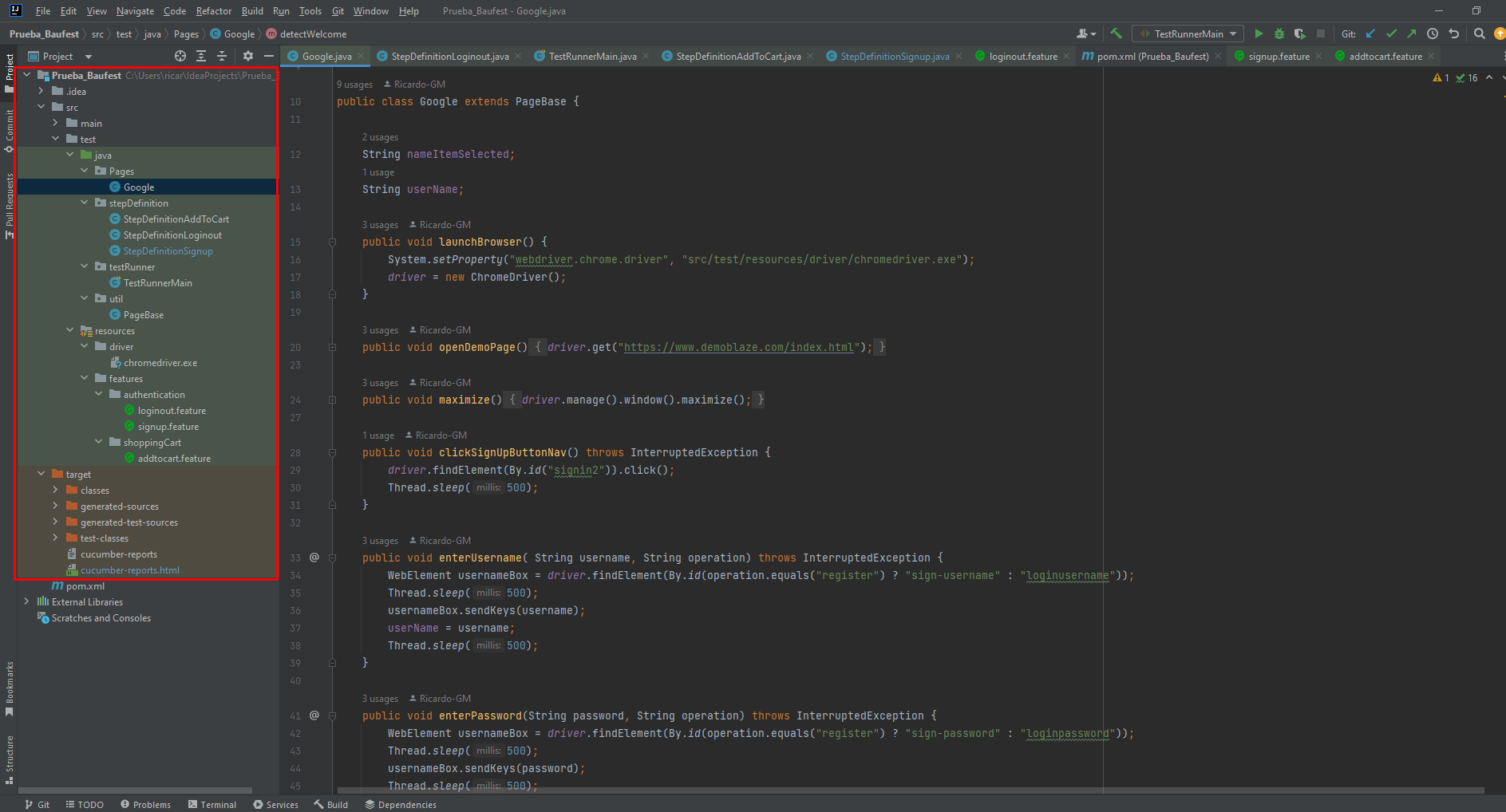Open the demoblaze index.html link

click(x=738, y=347)
